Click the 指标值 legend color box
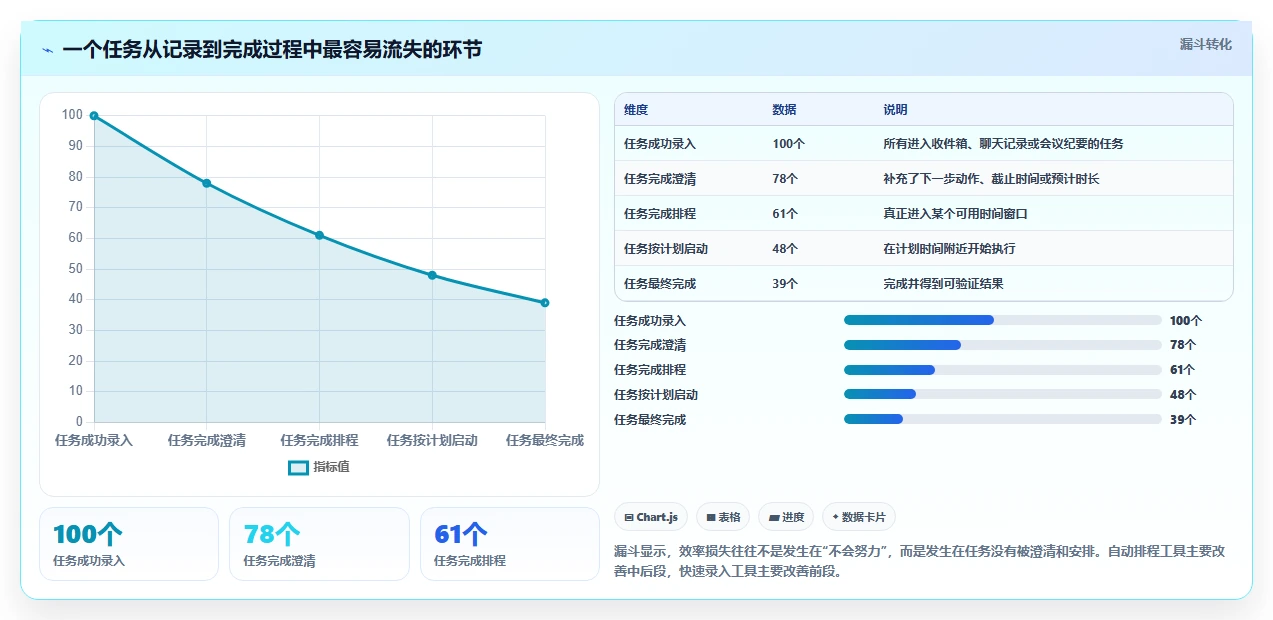1273x620 pixels. pos(298,467)
